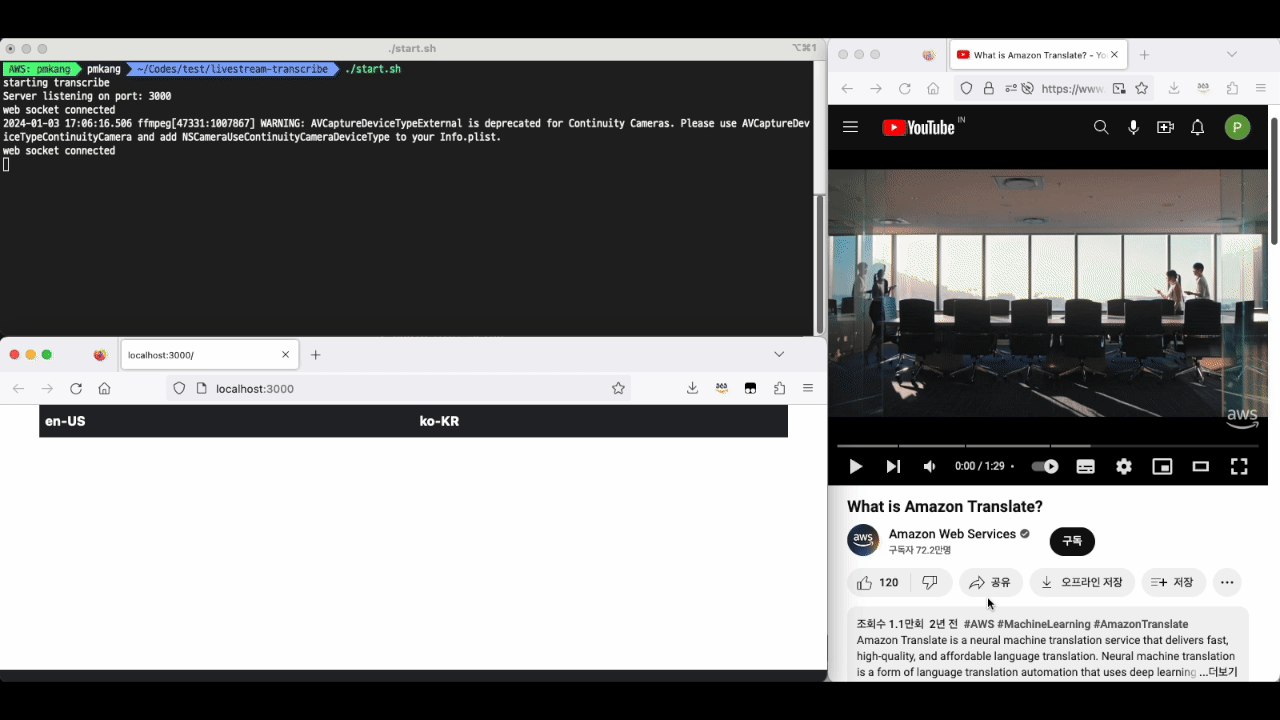The height and width of the screenshot is (720, 1280).
Task: Click the 저장 save to playlist button
Action: pos(1173,582)
